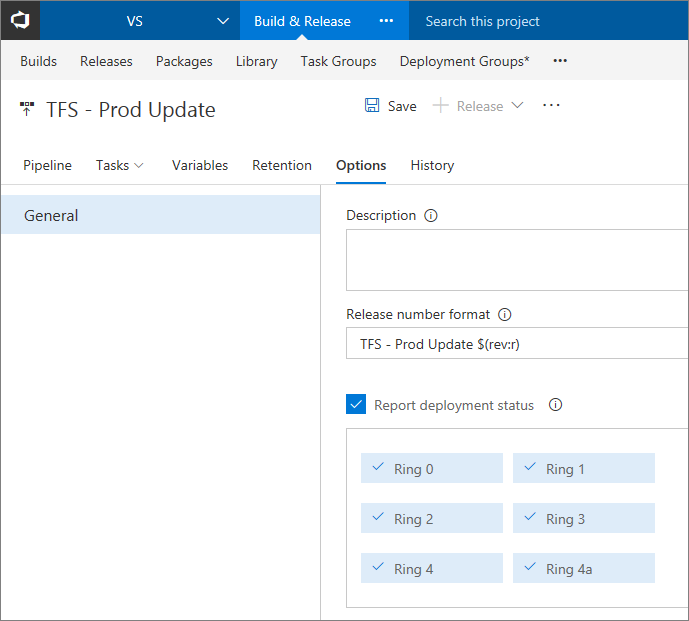
Task: Expand the Tasks tab dropdown chevron
Action: click(x=139, y=165)
